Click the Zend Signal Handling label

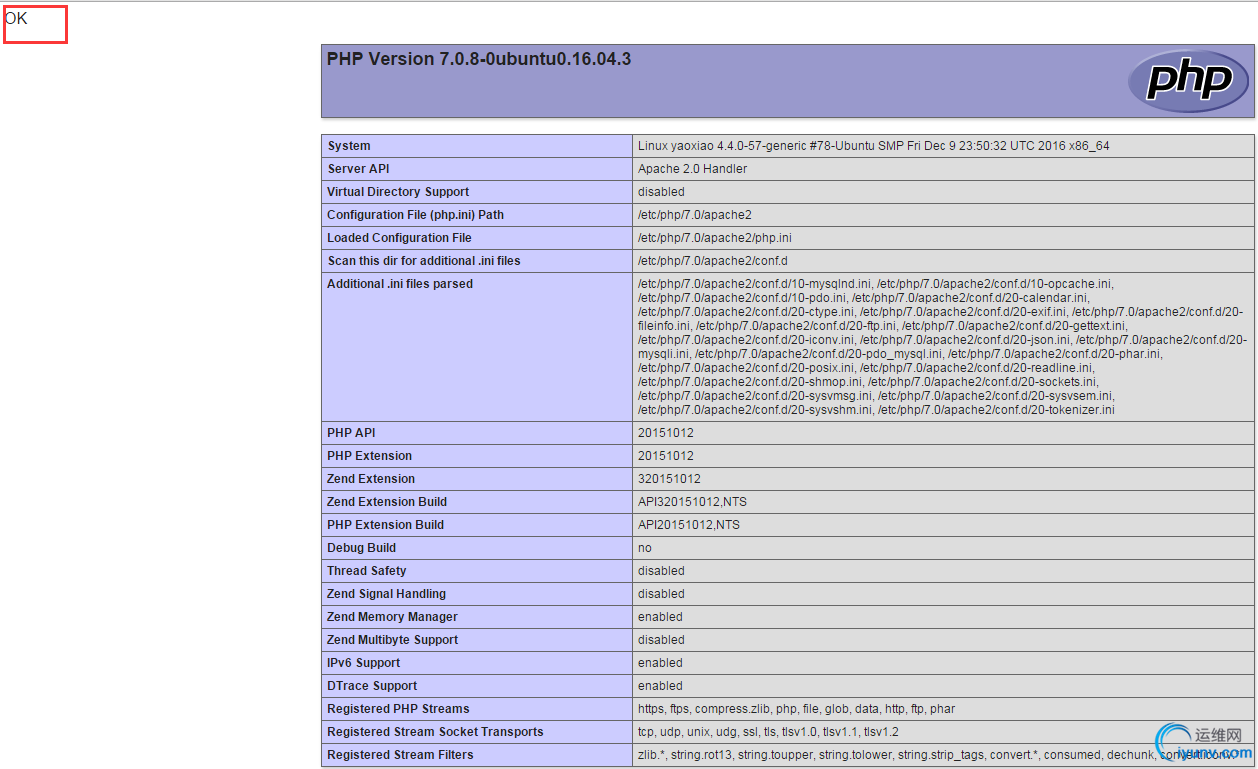pos(386,594)
